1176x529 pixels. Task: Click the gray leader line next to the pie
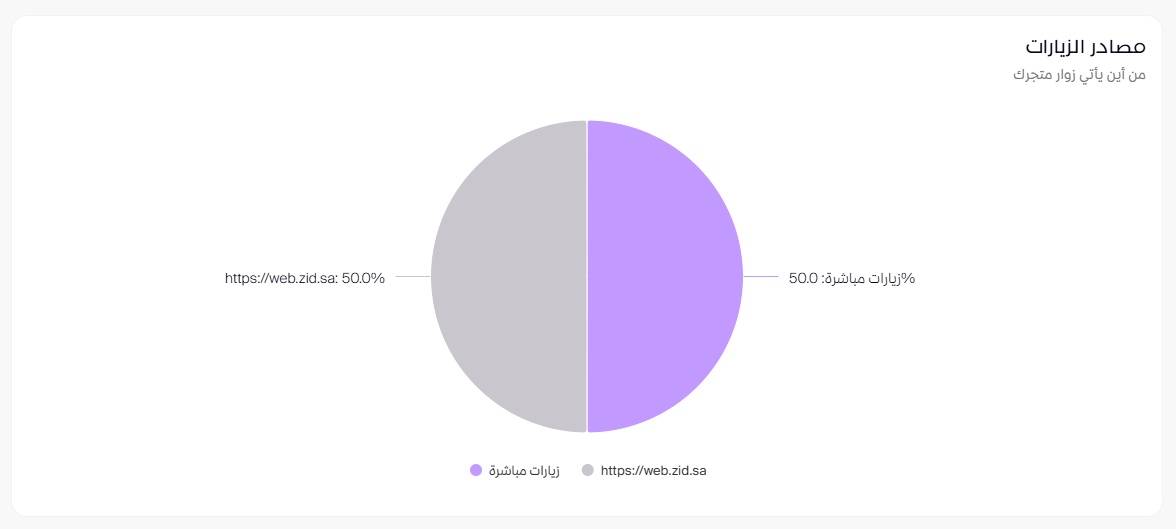point(413,276)
